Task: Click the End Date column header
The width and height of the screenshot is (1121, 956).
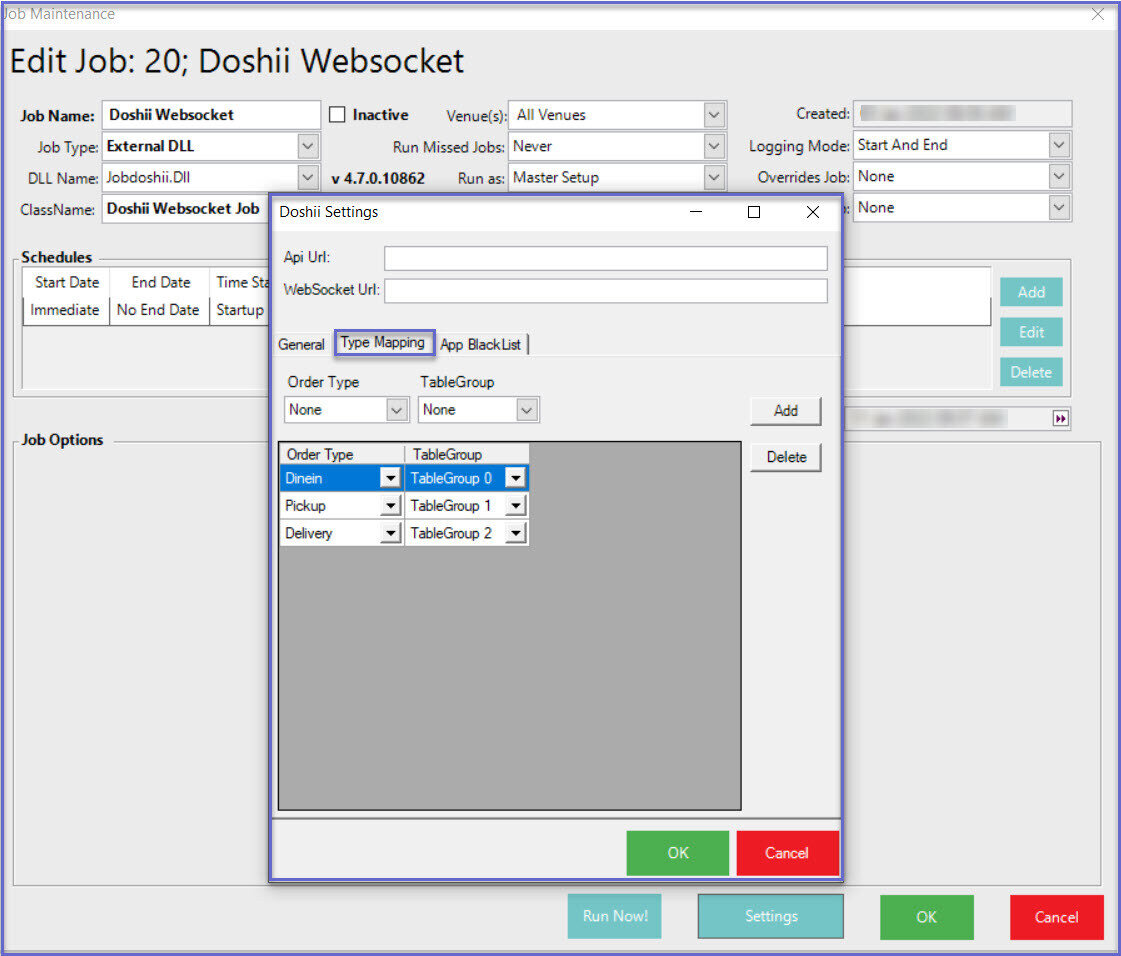Action: click(160, 282)
